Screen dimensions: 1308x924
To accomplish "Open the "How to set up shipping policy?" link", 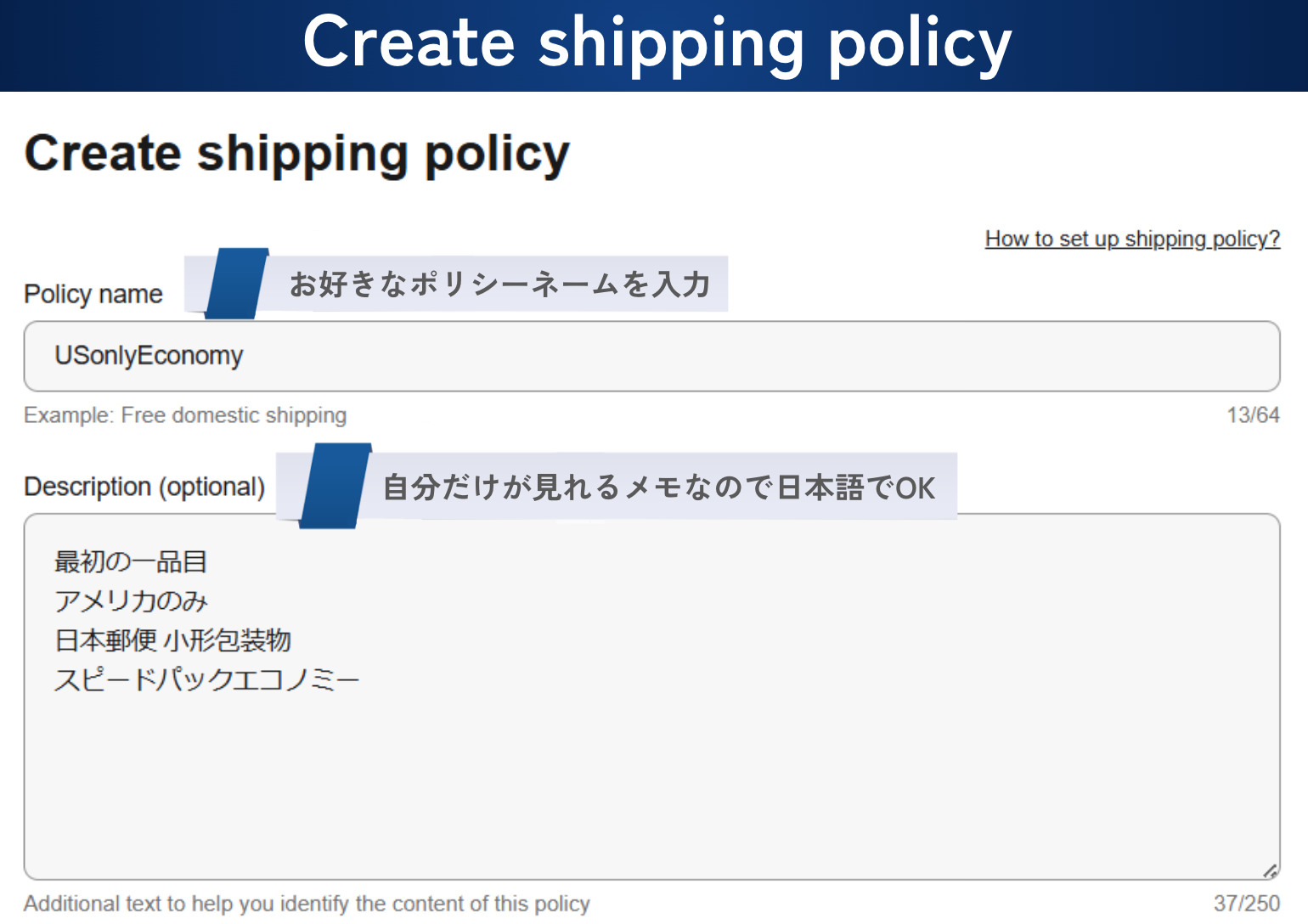I will point(1131,239).
